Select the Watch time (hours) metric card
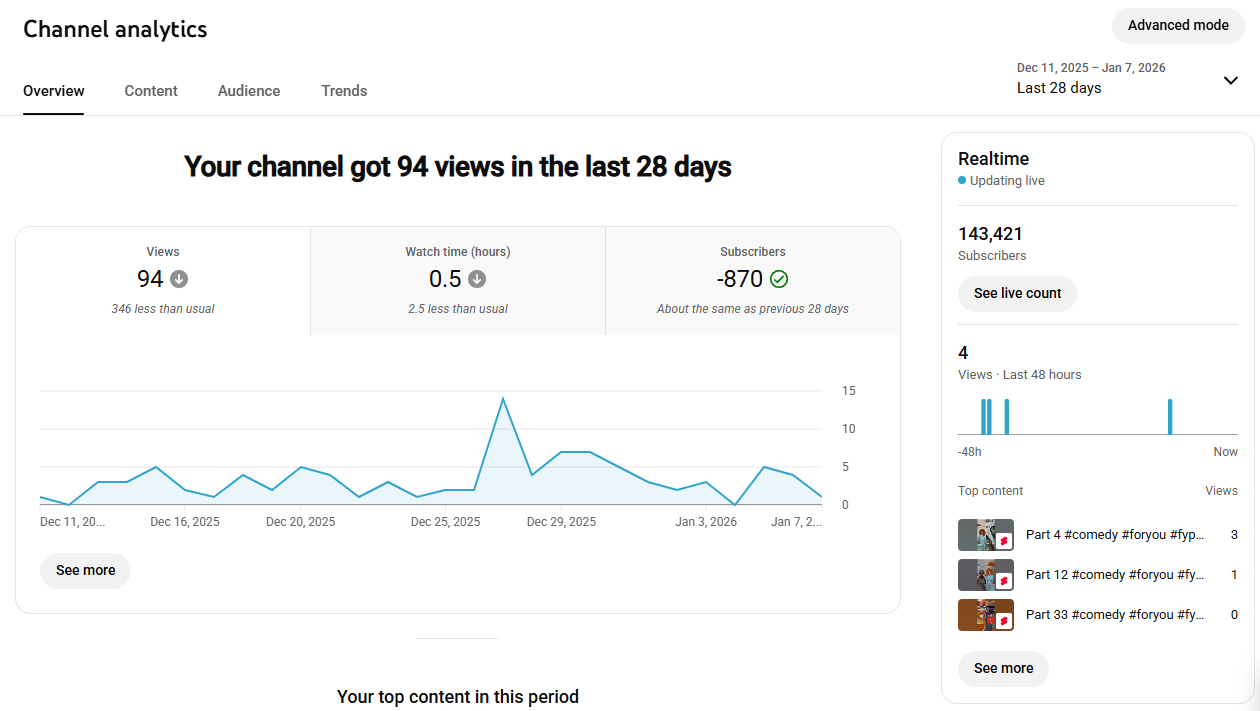 click(457, 280)
